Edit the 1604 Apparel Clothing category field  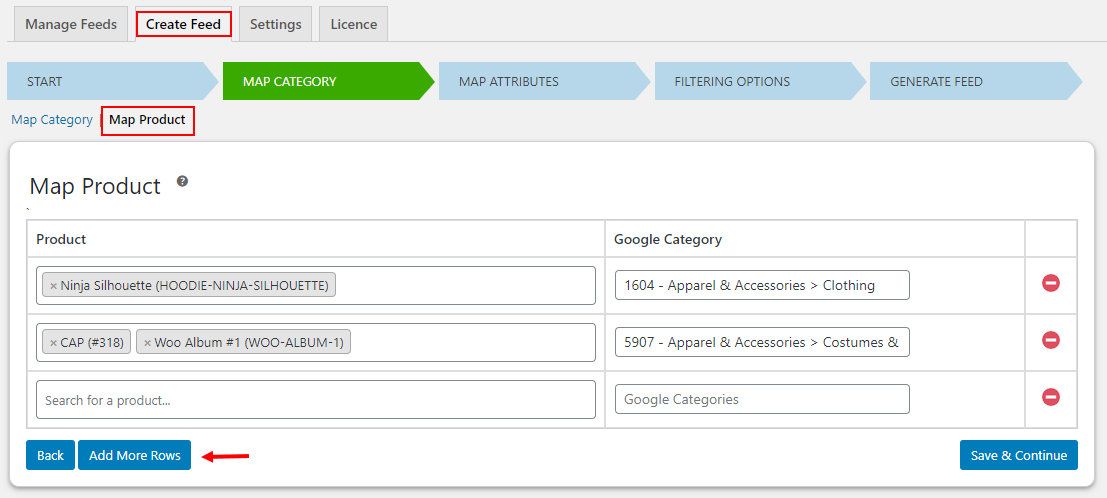tap(762, 285)
